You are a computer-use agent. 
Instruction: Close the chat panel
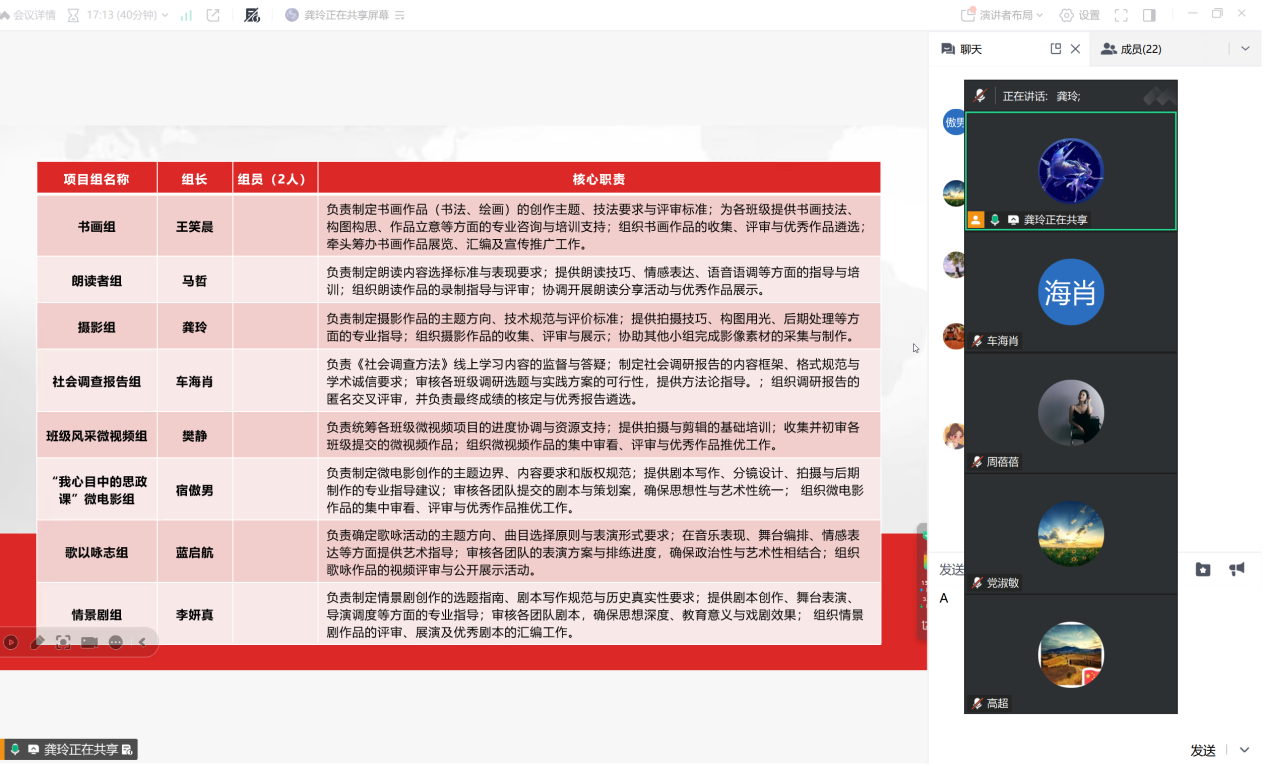1075,49
